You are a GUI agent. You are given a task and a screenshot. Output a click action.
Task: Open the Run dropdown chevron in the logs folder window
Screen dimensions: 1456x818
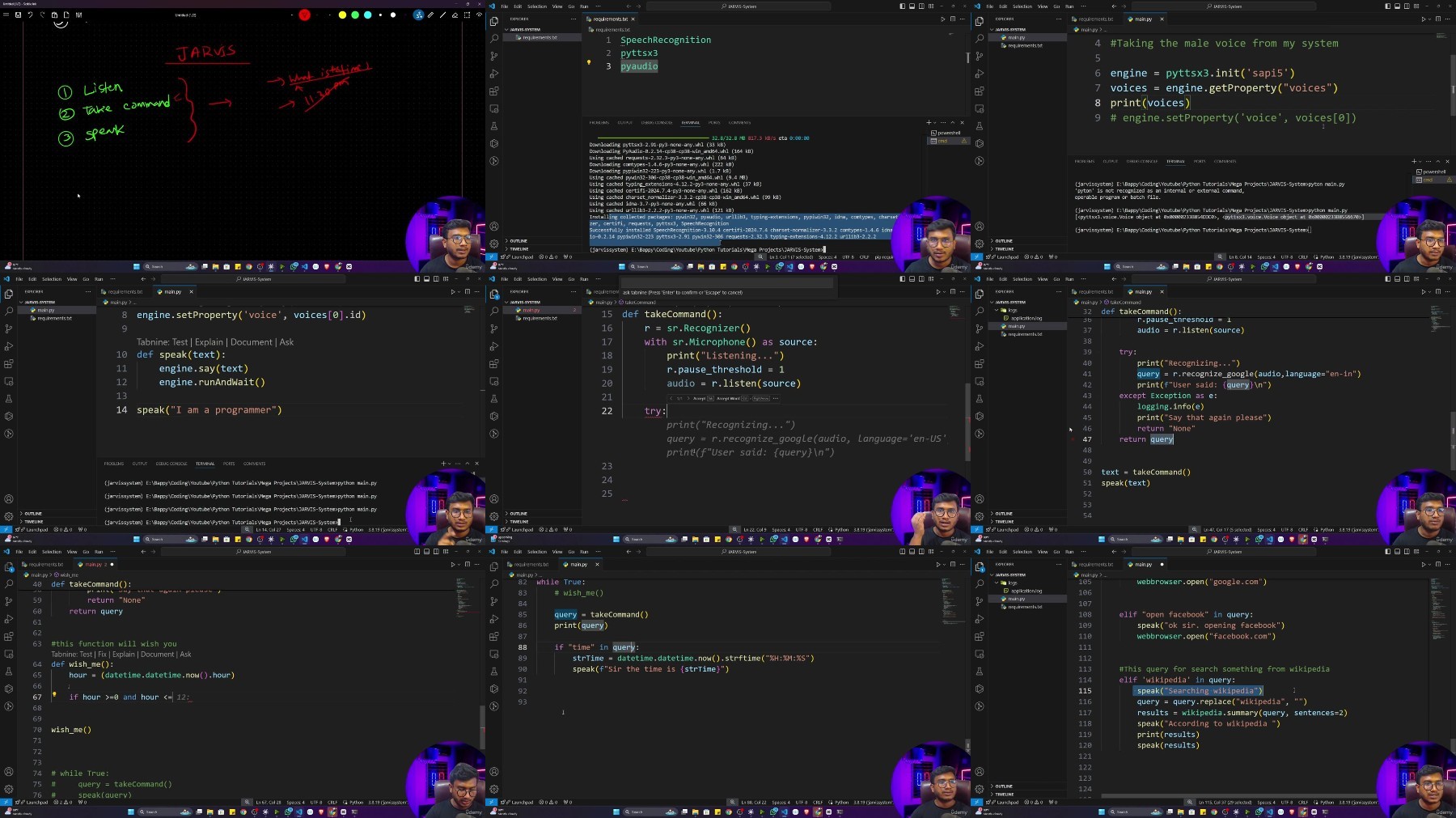pos(1430,292)
